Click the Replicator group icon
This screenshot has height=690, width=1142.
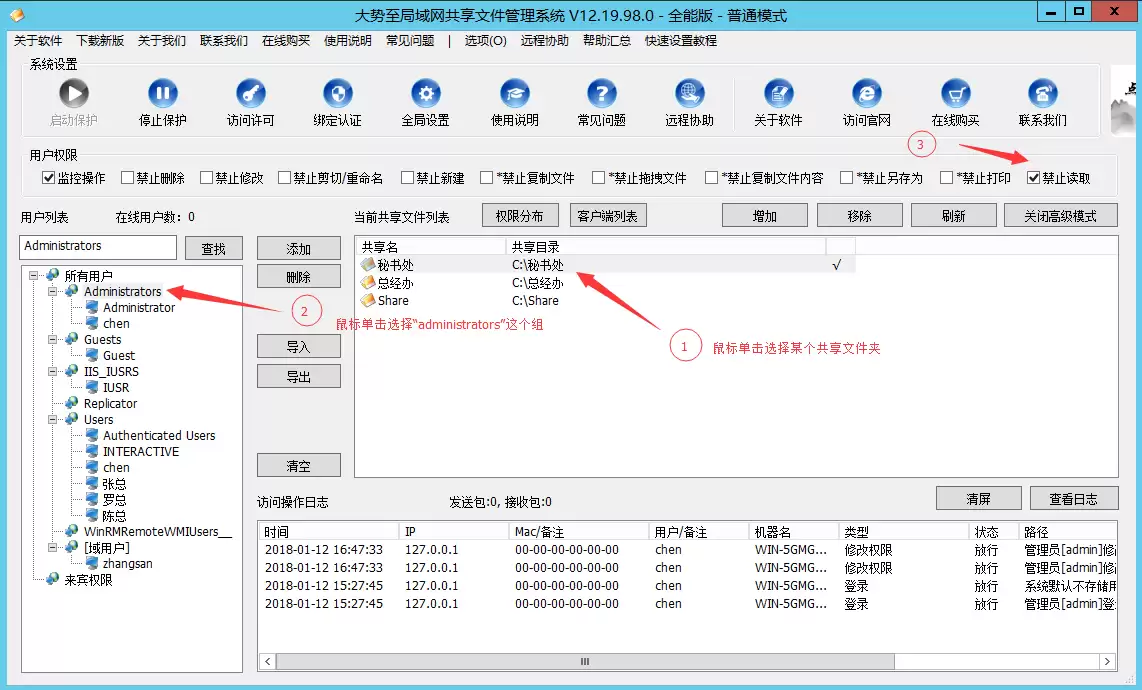point(71,403)
